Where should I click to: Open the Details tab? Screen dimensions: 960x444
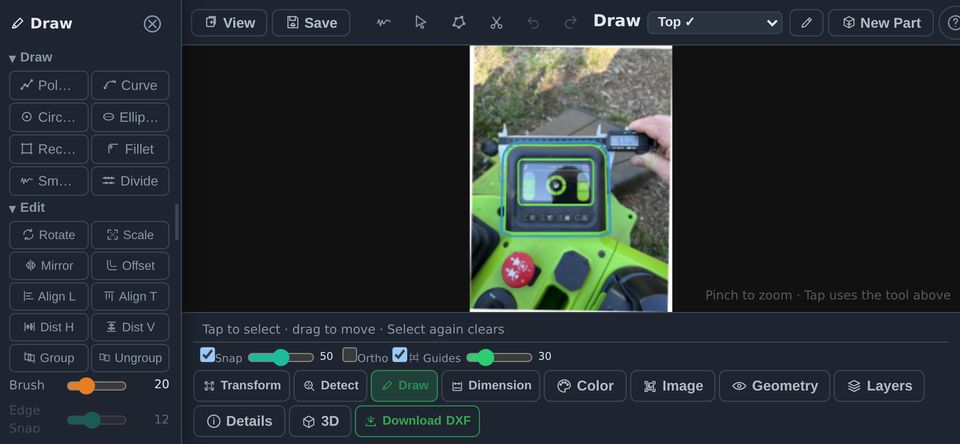click(x=239, y=421)
